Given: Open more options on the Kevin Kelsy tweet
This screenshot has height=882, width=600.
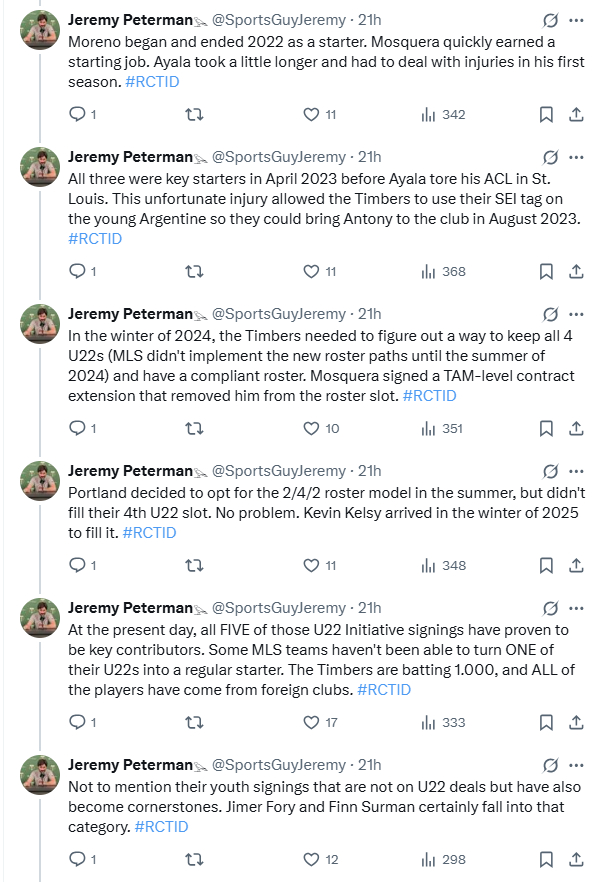Looking at the screenshot, I should (x=576, y=471).
